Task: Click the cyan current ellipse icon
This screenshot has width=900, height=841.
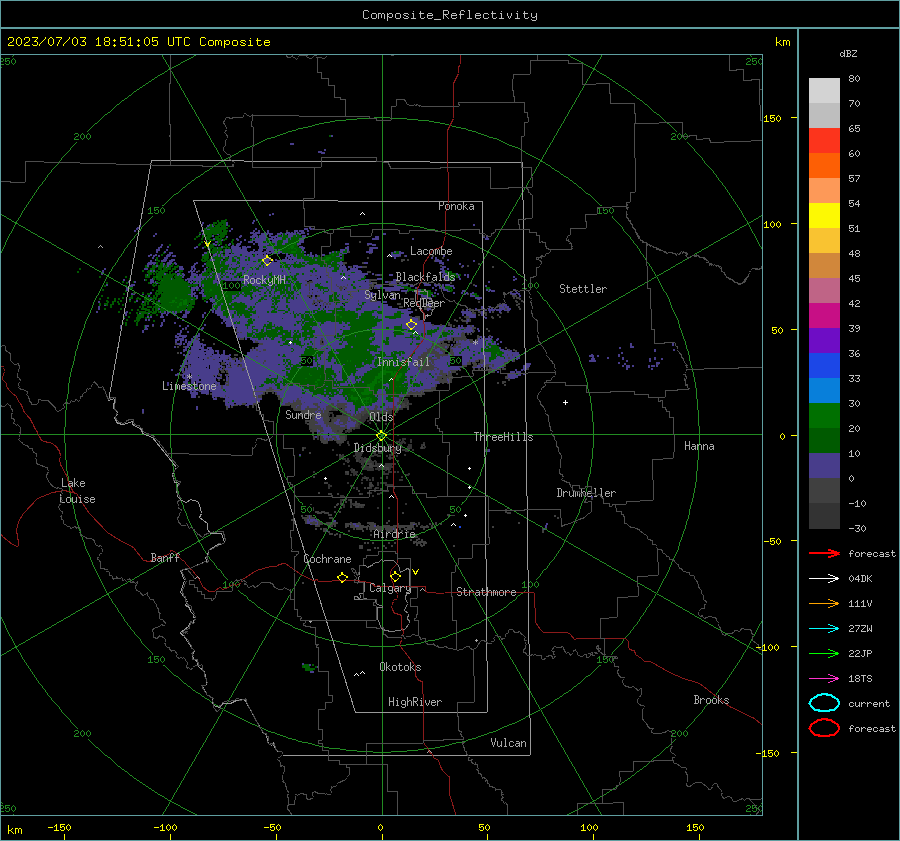Action: point(824,703)
